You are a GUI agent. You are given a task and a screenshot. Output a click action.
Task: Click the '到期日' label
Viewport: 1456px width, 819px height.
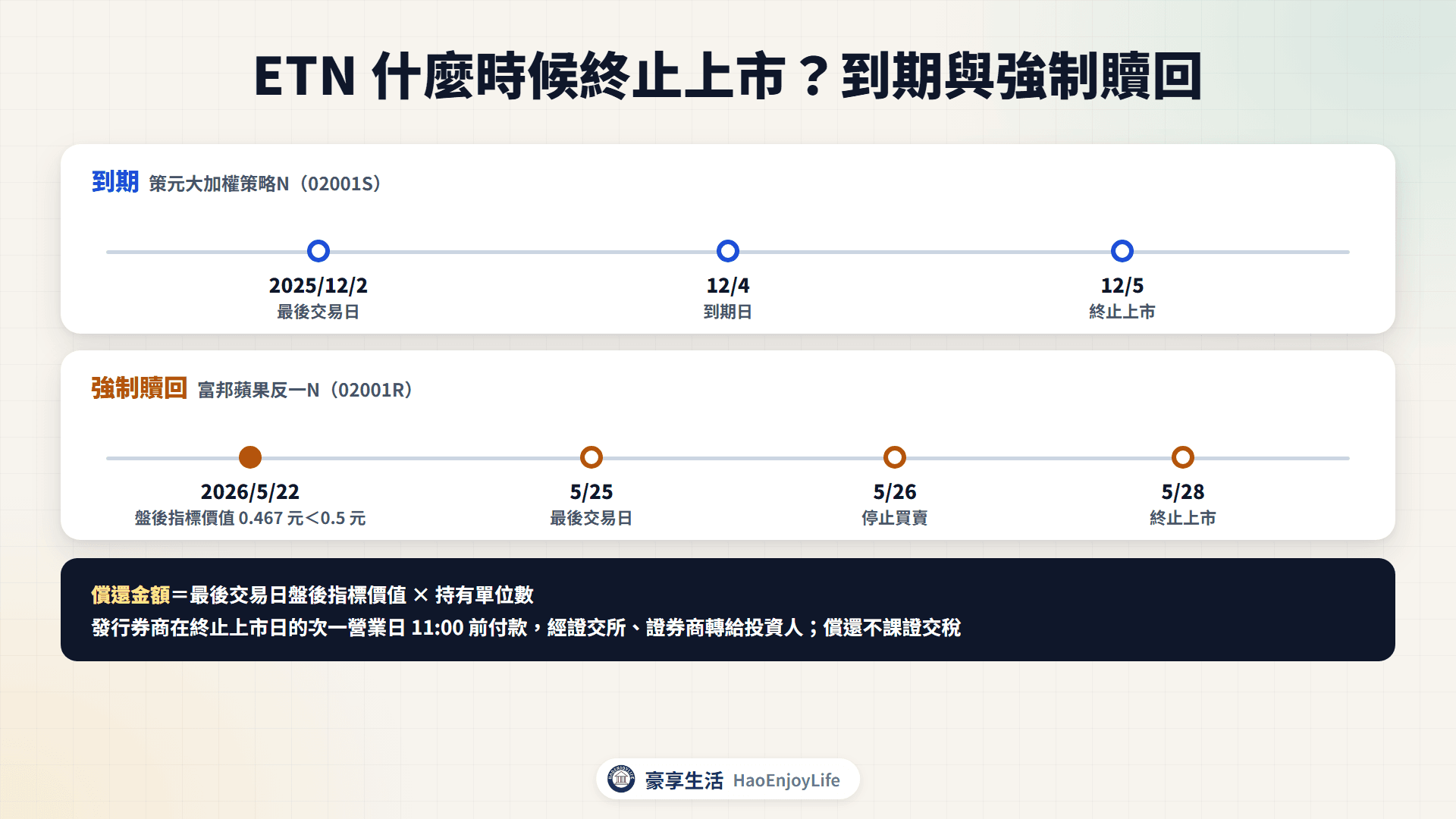pos(728,312)
